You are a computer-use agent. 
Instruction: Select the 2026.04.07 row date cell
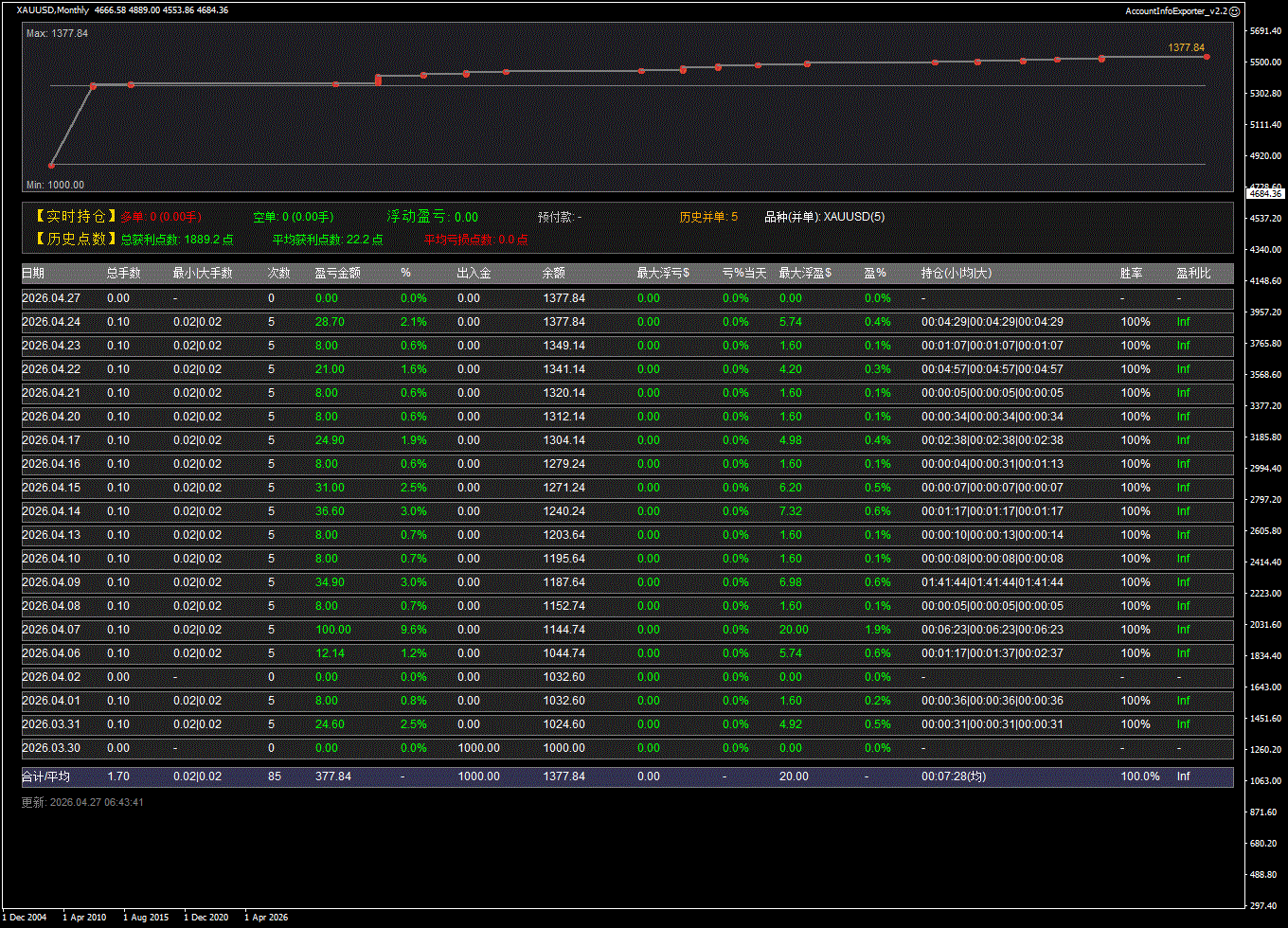click(x=51, y=630)
